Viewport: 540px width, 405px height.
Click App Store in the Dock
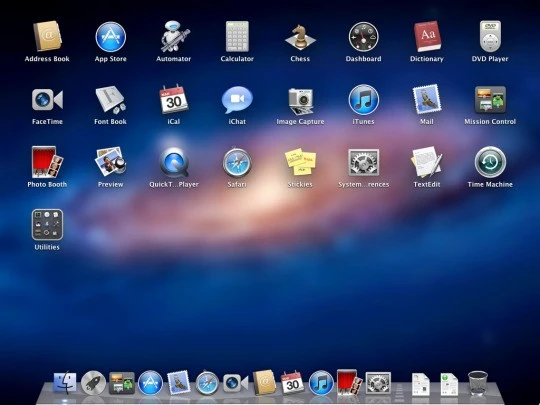(x=150, y=383)
